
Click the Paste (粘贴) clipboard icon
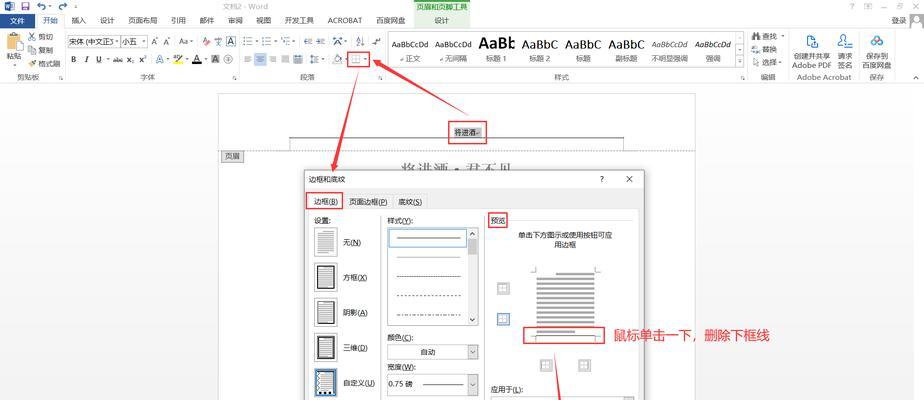14,42
